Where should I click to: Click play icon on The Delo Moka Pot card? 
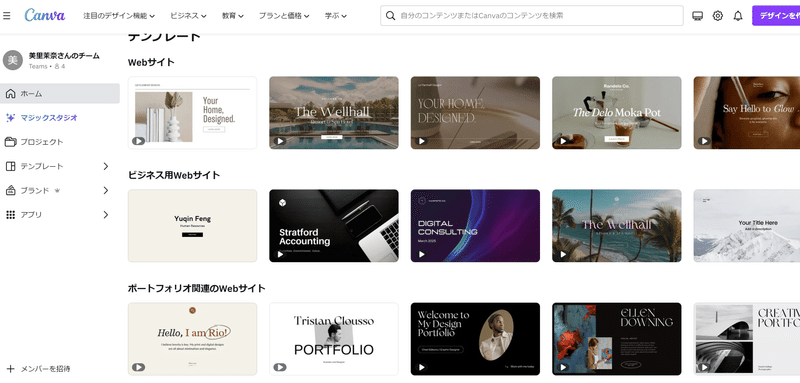click(x=563, y=141)
